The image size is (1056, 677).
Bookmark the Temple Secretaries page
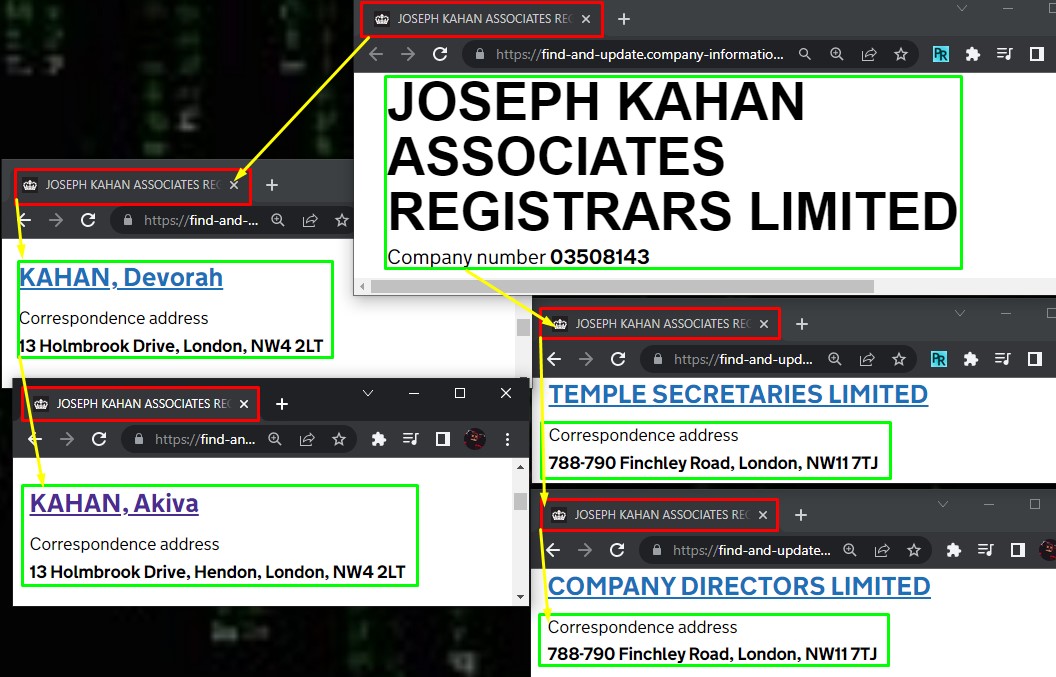[x=899, y=359]
